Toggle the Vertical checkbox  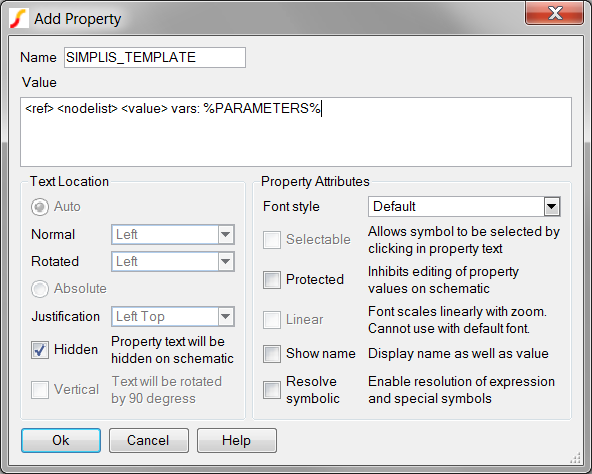(x=40, y=390)
